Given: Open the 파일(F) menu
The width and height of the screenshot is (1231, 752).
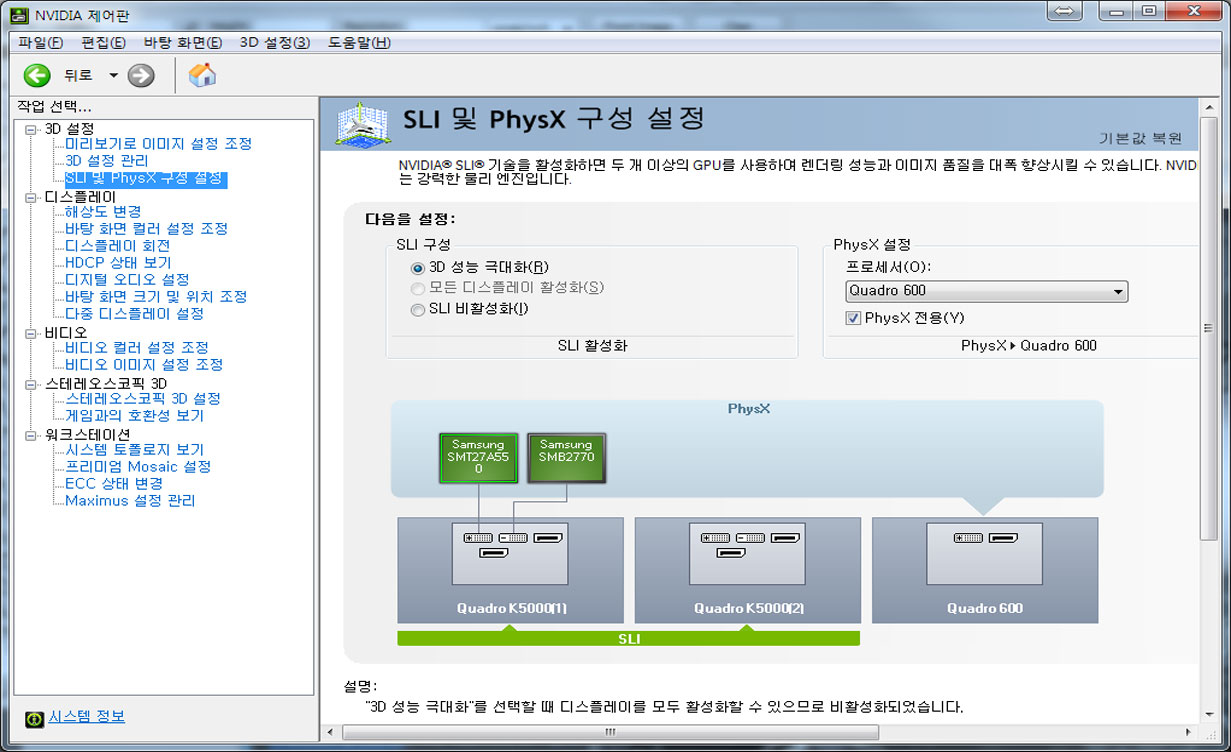Looking at the screenshot, I should coord(40,42).
